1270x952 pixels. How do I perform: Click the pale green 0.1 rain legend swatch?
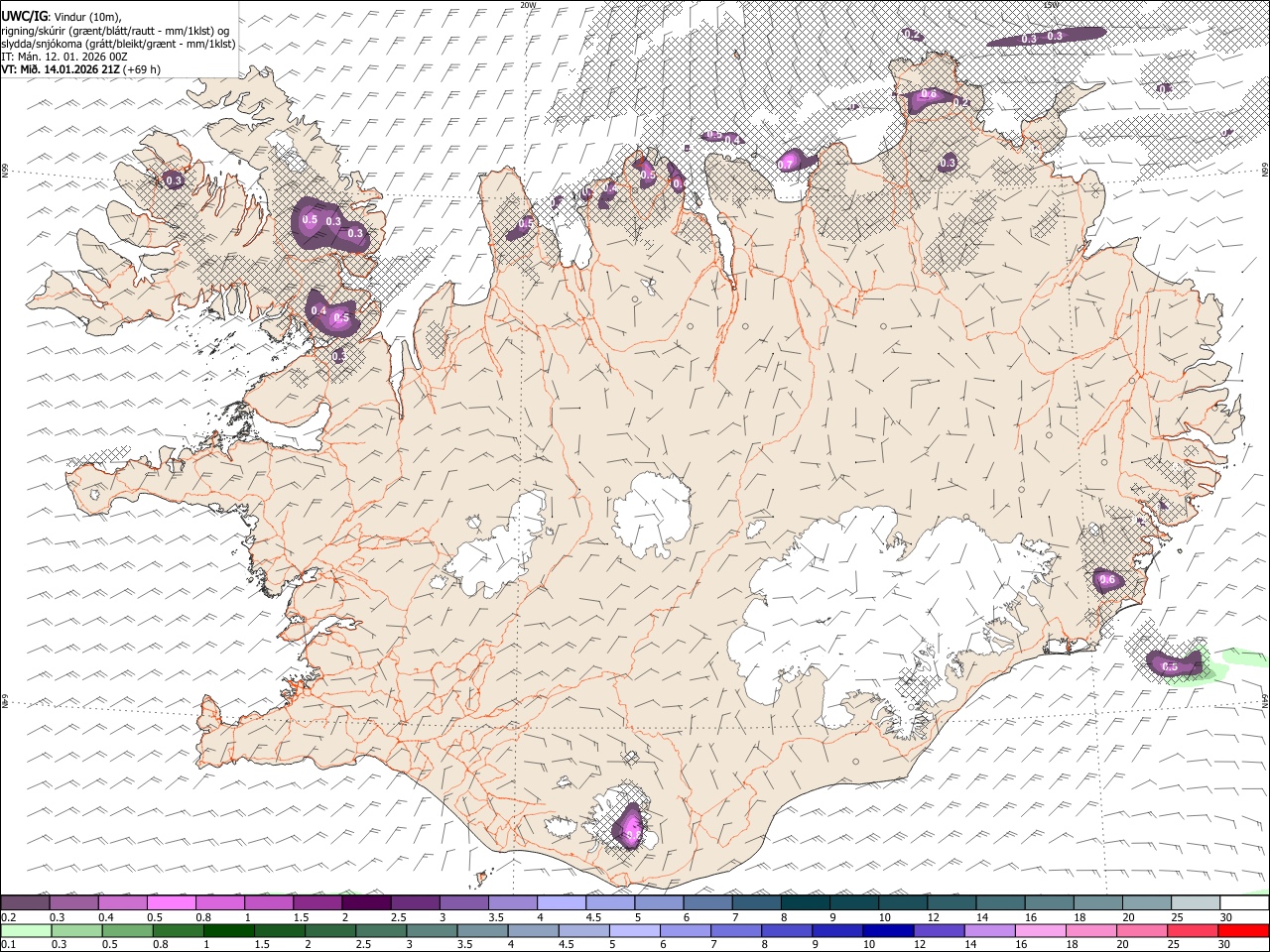[x=25, y=931]
